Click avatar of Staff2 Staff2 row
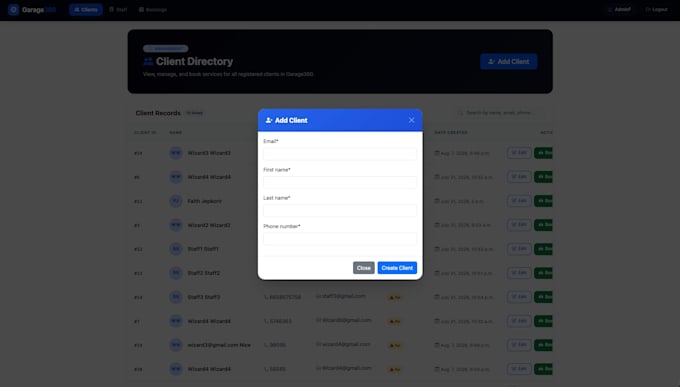This screenshot has width=680, height=387. tap(176, 273)
